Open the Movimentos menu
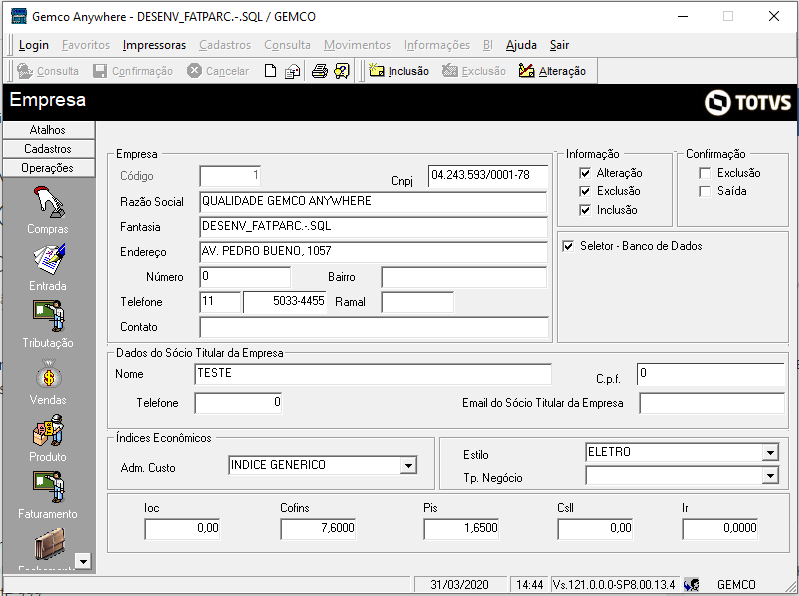Viewport: 799px width, 596px height. (357, 45)
